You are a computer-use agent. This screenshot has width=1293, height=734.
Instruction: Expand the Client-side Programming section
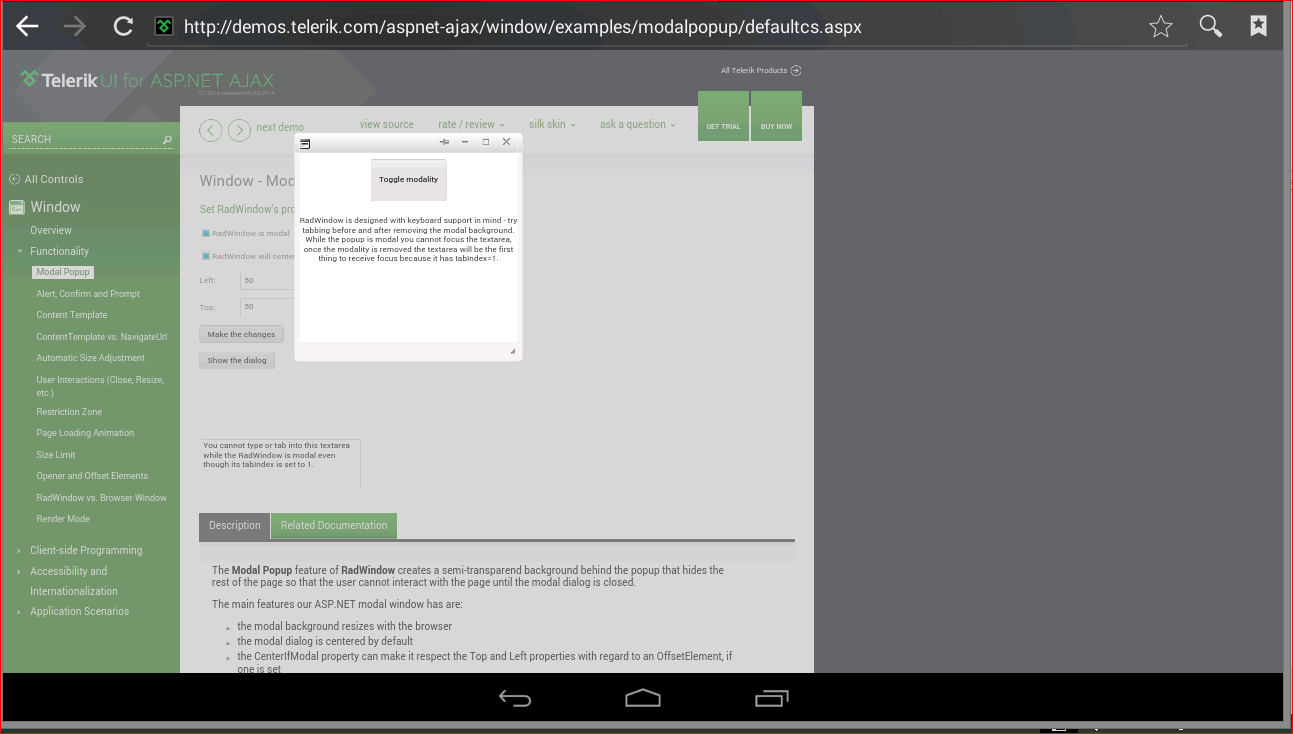tap(19, 551)
